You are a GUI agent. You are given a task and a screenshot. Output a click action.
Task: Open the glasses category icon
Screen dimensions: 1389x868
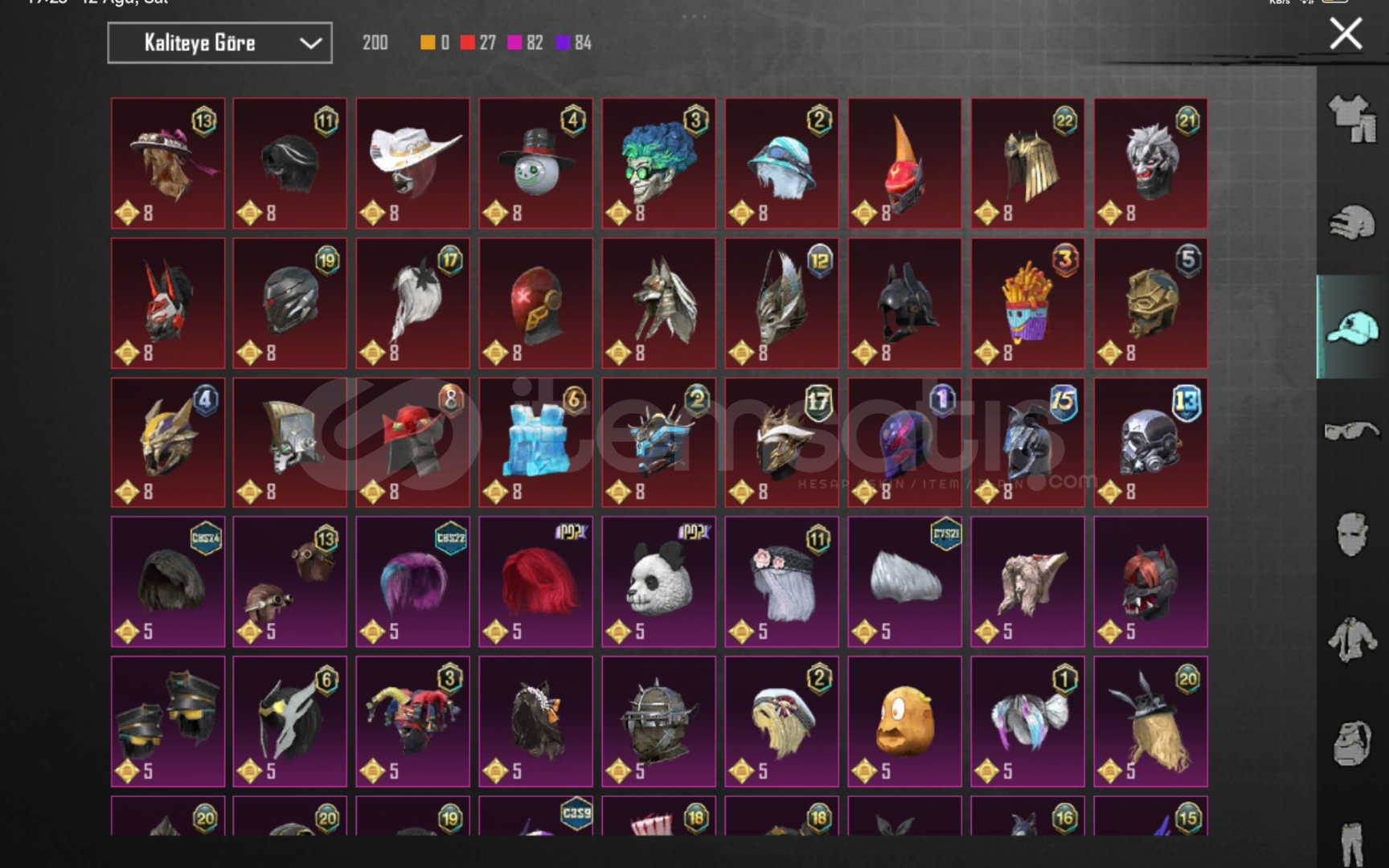click(1352, 431)
